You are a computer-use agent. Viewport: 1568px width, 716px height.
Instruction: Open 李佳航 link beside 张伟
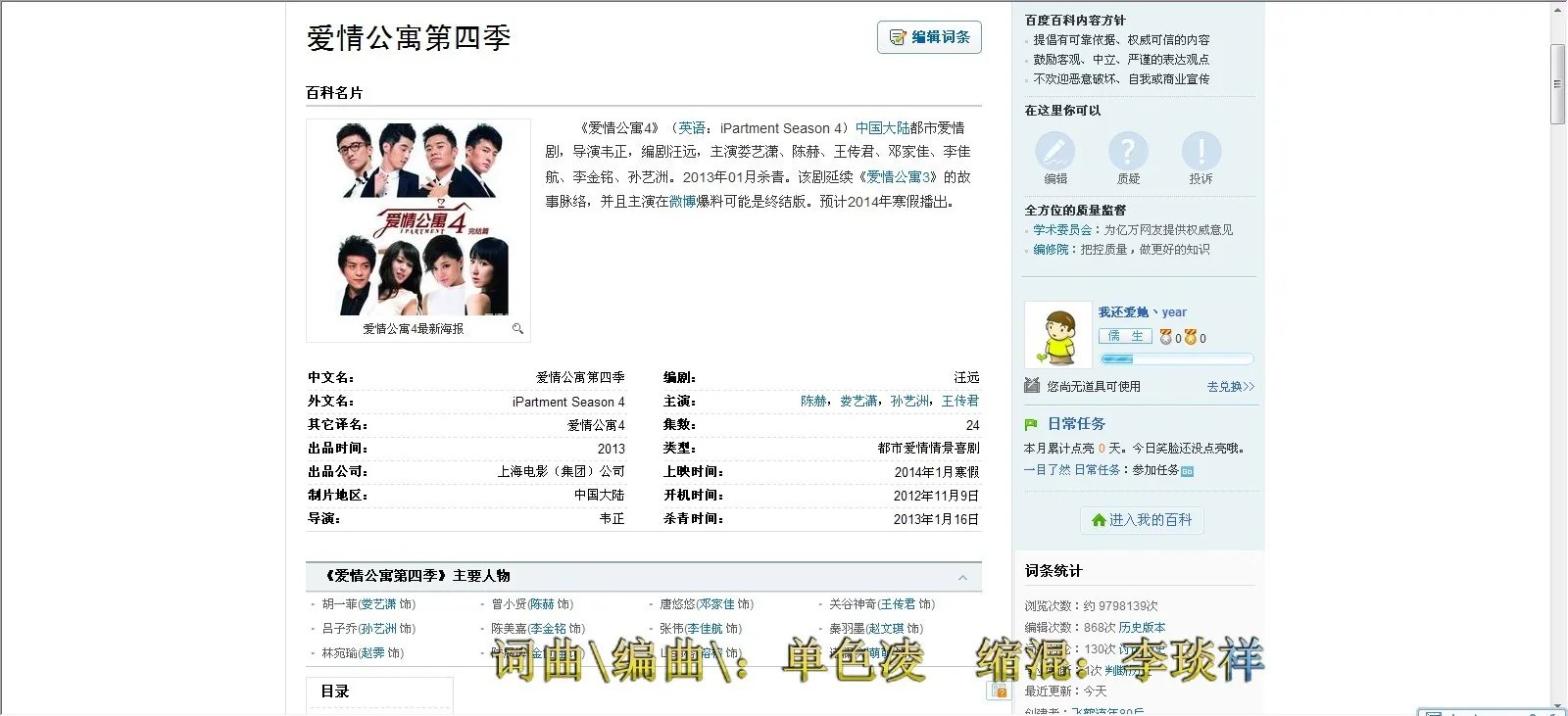(705, 629)
